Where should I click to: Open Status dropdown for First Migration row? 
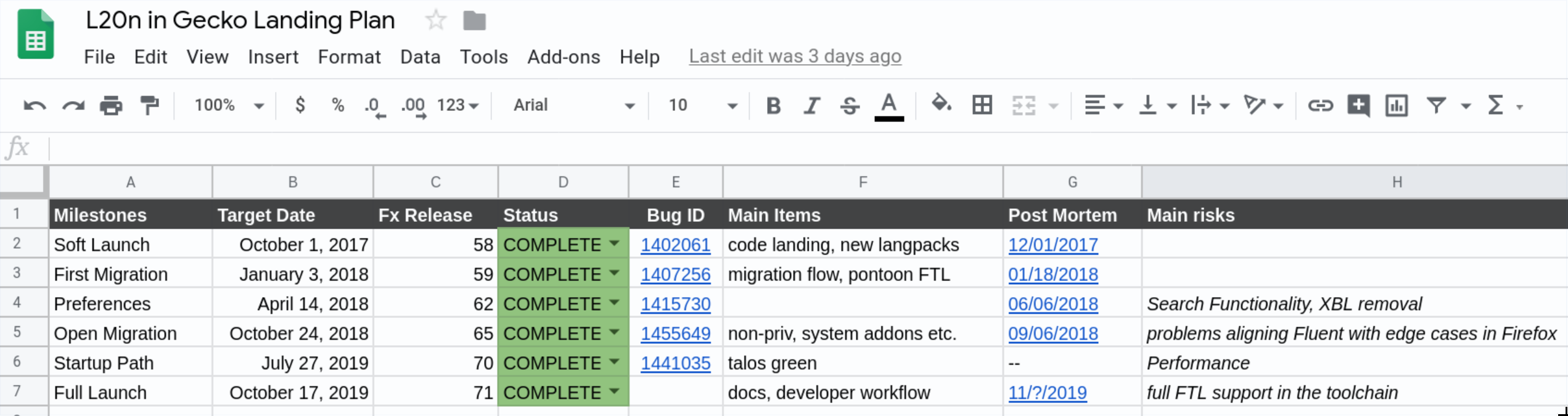(614, 273)
